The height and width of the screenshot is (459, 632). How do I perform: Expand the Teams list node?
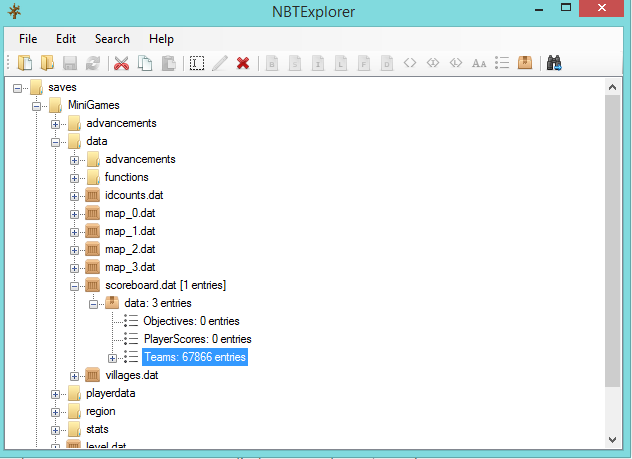(x=112, y=358)
